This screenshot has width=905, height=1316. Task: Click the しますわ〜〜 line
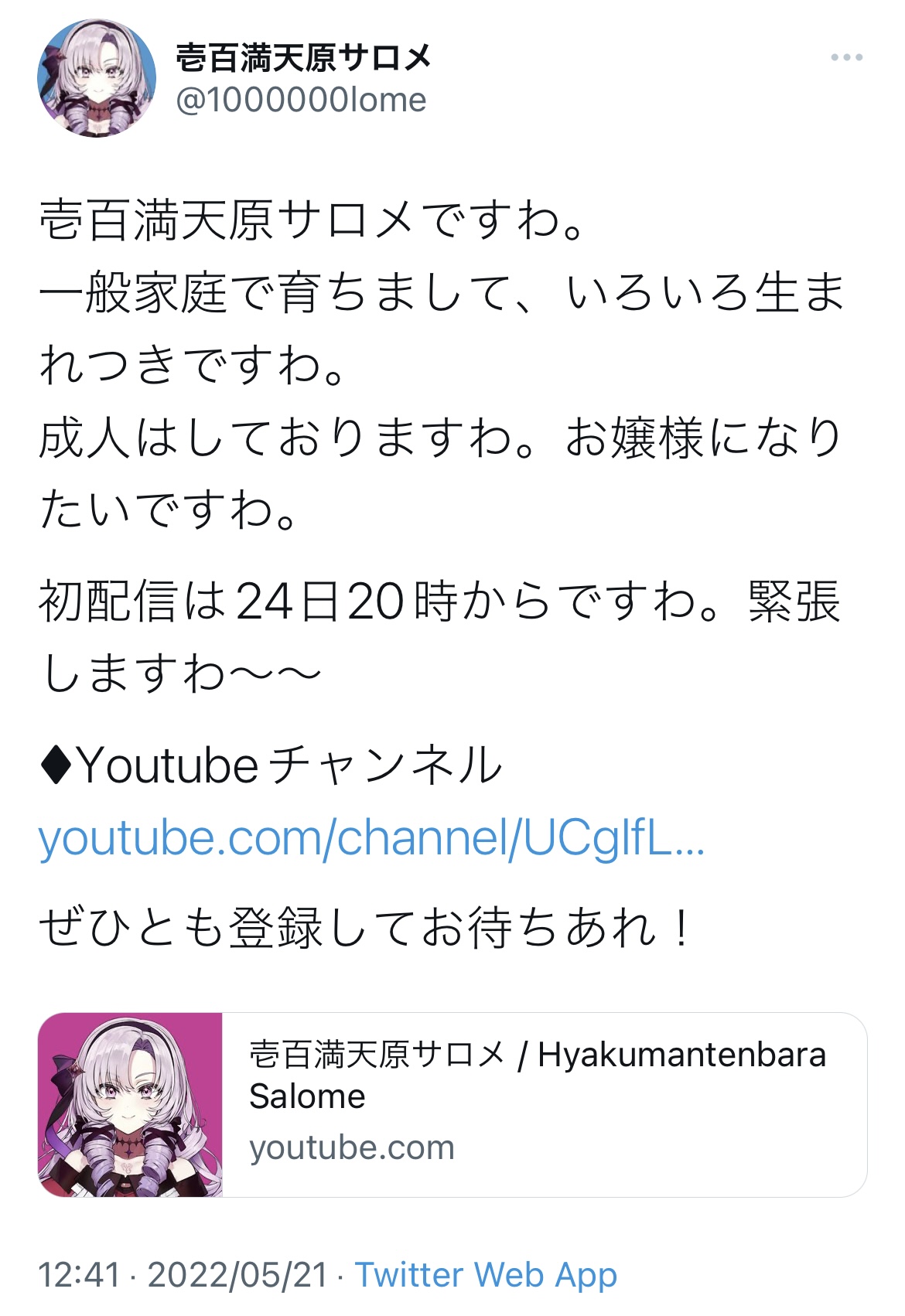[180, 673]
